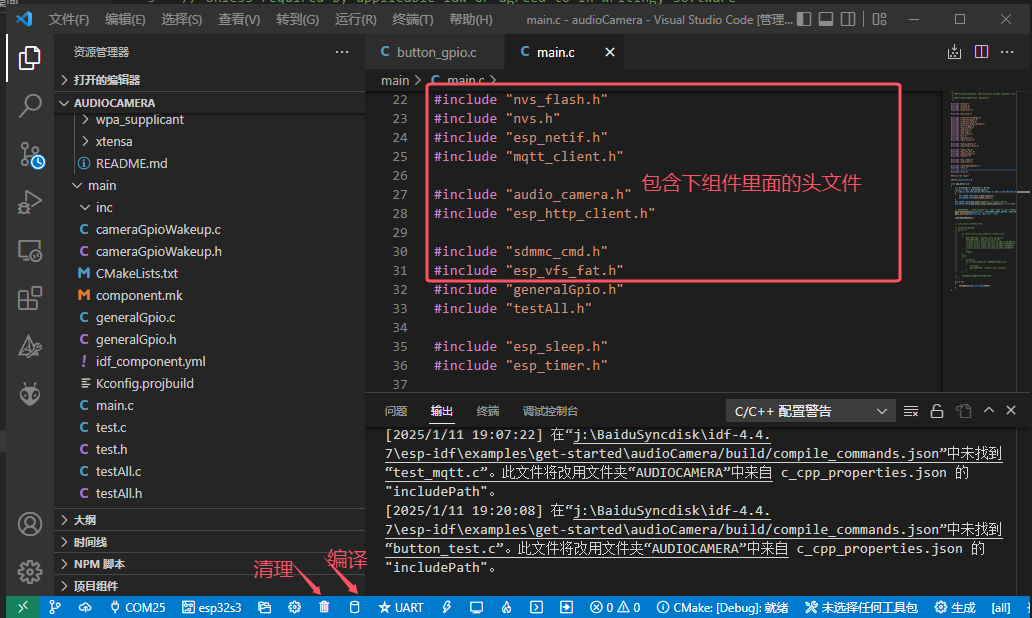Clear the output panel
This screenshot has width=1032, height=618.
[x=911, y=411]
